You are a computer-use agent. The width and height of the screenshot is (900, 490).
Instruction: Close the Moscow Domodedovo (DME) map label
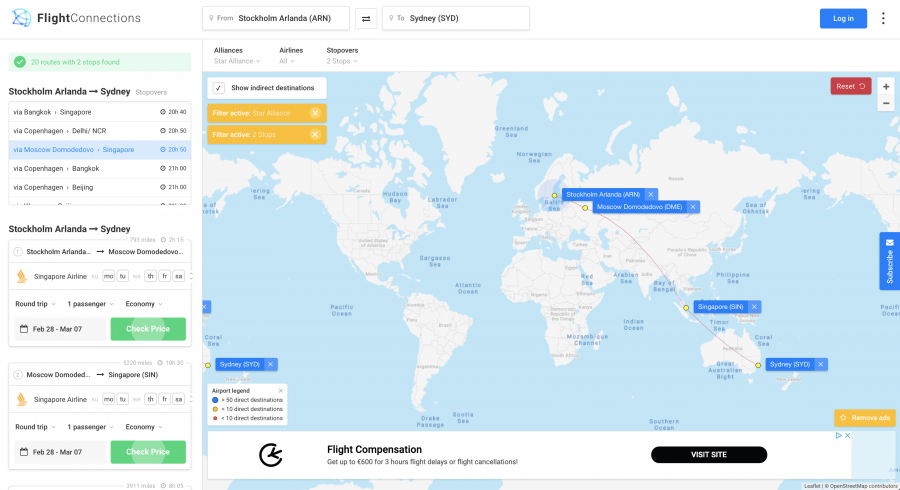point(693,207)
